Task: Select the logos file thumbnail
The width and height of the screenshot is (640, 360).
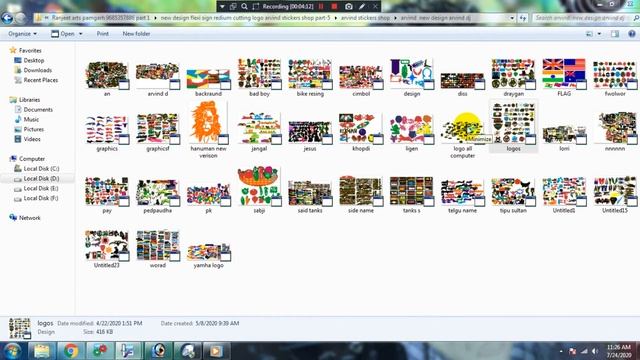Action: tap(513, 123)
